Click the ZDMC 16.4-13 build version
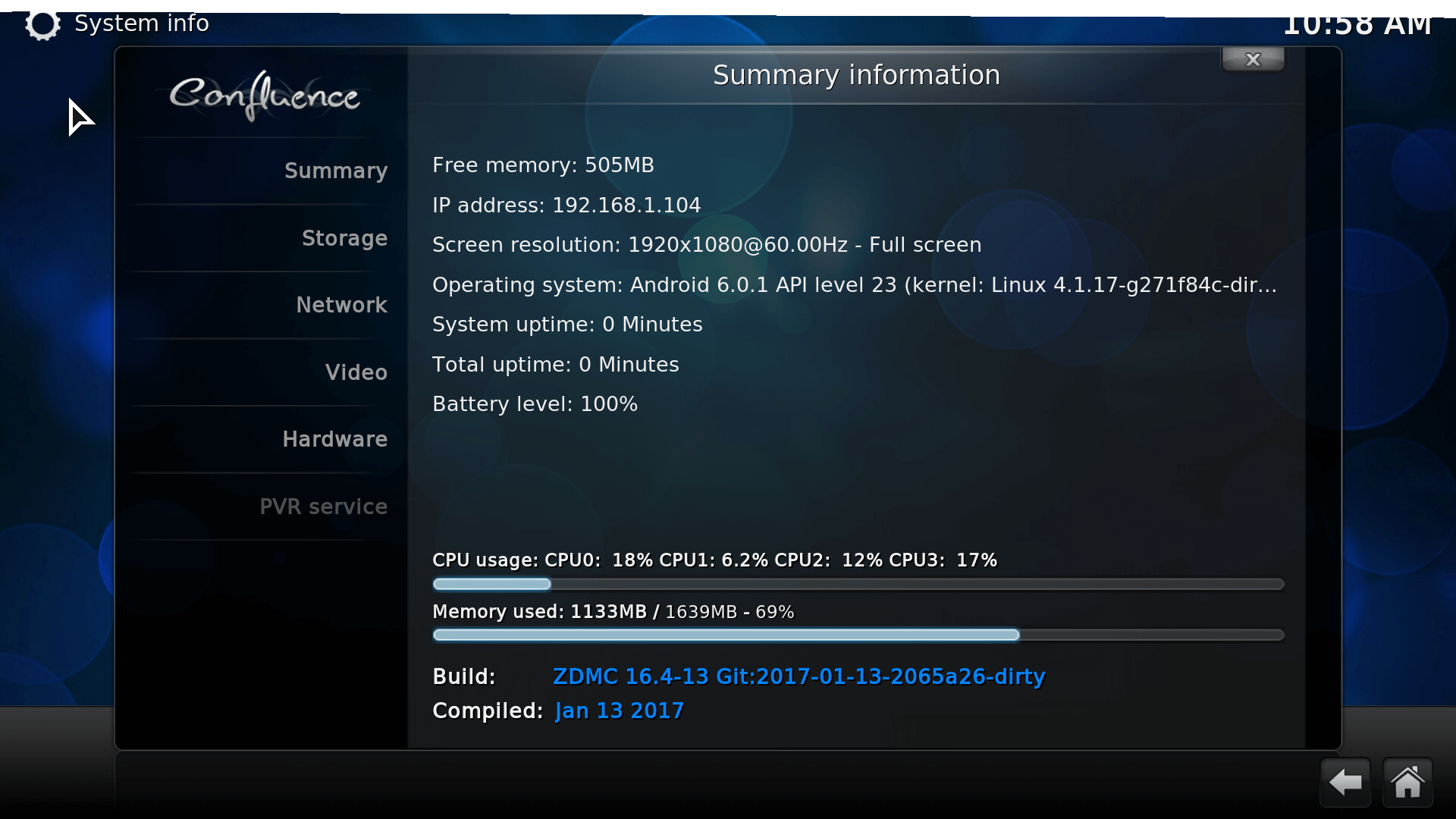This screenshot has width=1456, height=819. coord(799,676)
